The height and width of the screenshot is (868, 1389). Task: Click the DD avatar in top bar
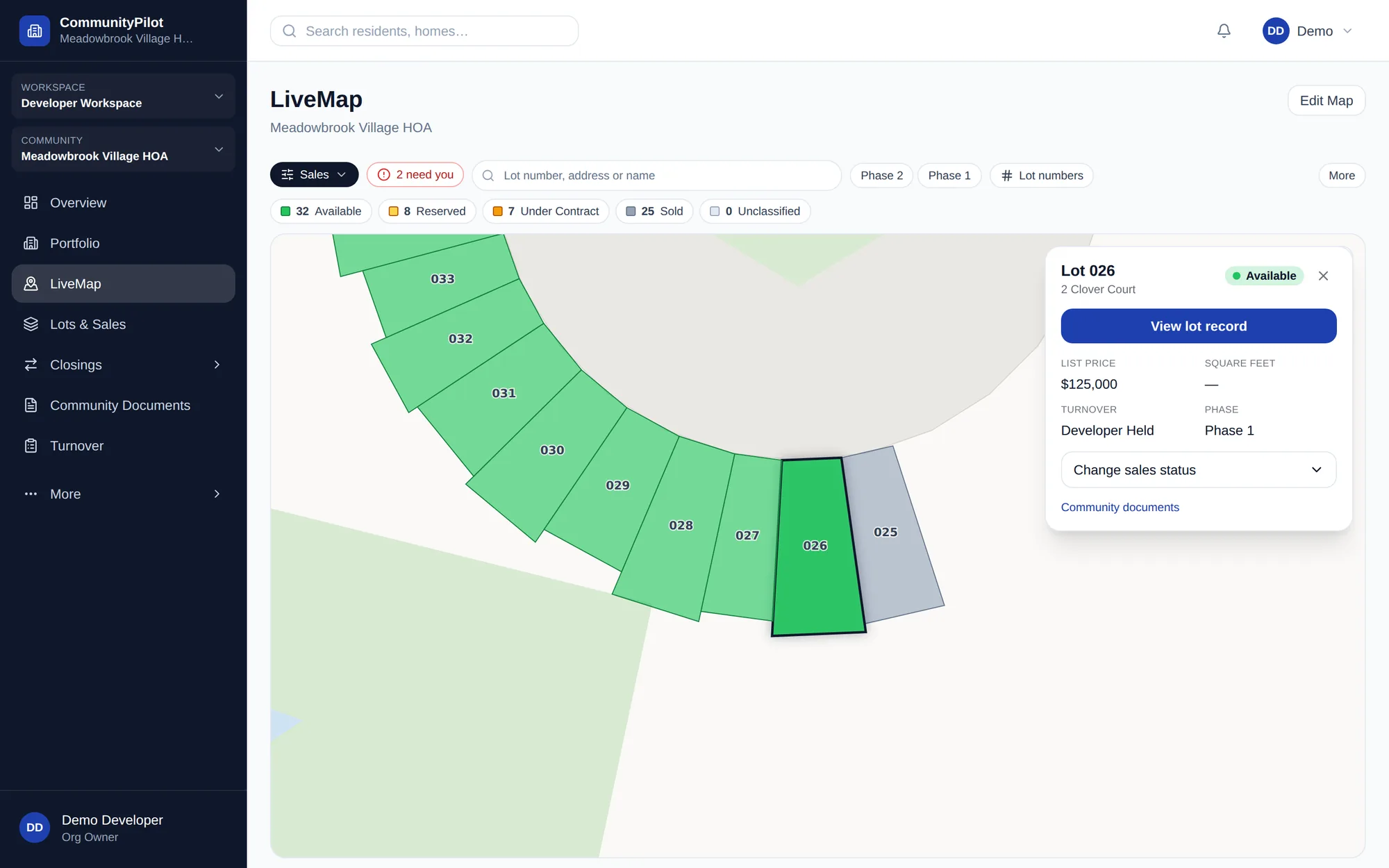click(x=1275, y=31)
